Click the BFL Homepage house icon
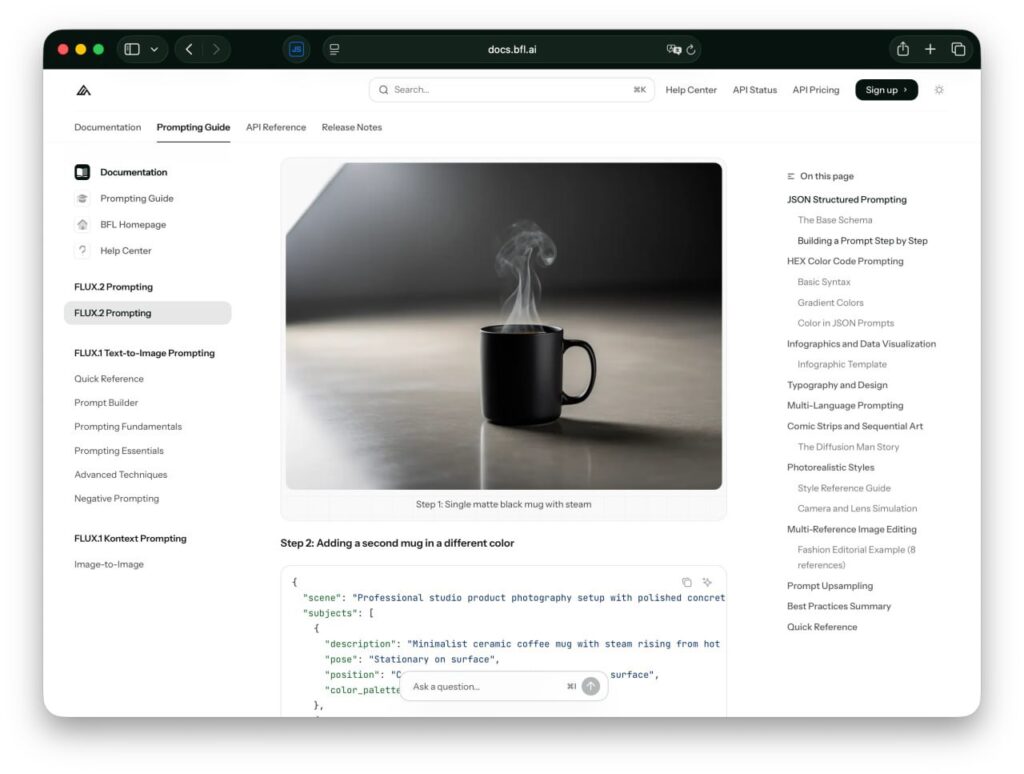 (x=82, y=224)
